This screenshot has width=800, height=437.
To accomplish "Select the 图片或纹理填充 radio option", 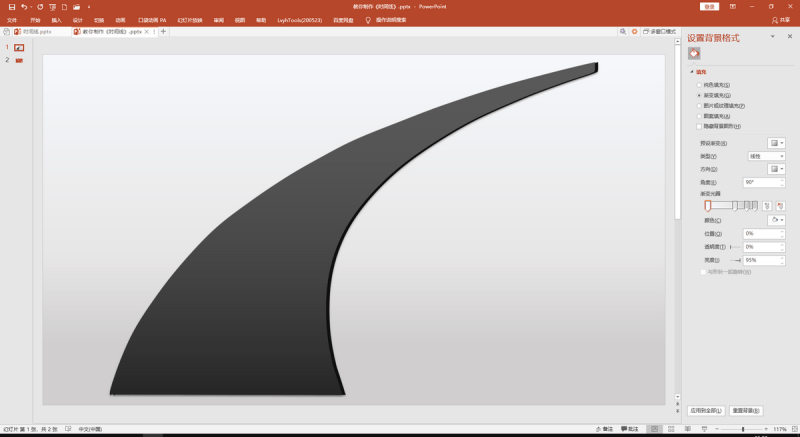I will [x=699, y=105].
